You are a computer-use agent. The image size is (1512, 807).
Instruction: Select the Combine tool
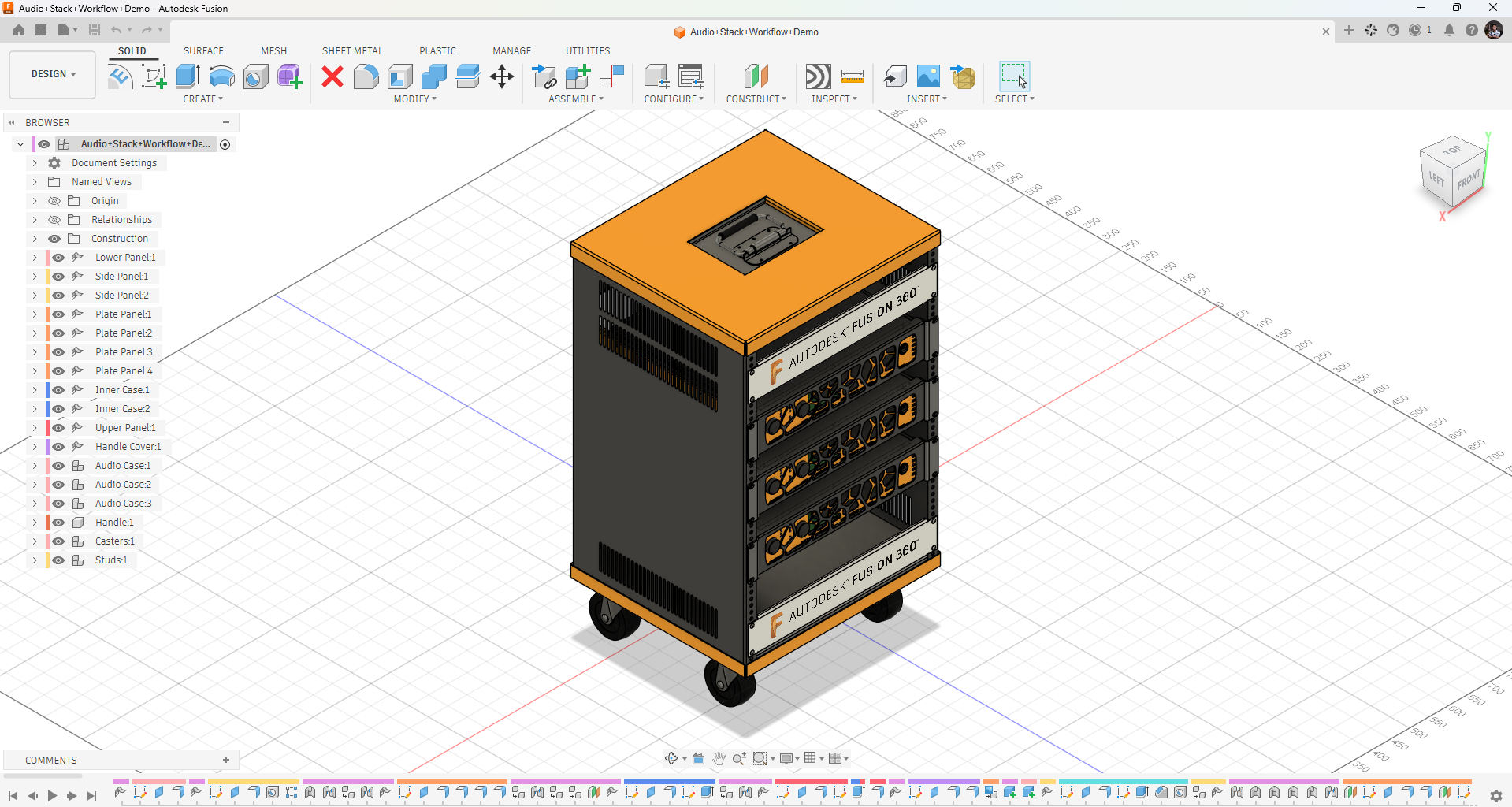pyautogui.click(x=434, y=76)
